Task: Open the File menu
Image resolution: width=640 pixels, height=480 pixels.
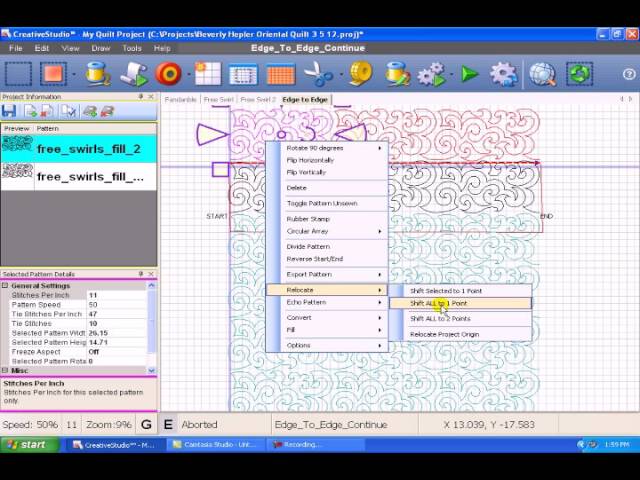Action: (16, 48)
